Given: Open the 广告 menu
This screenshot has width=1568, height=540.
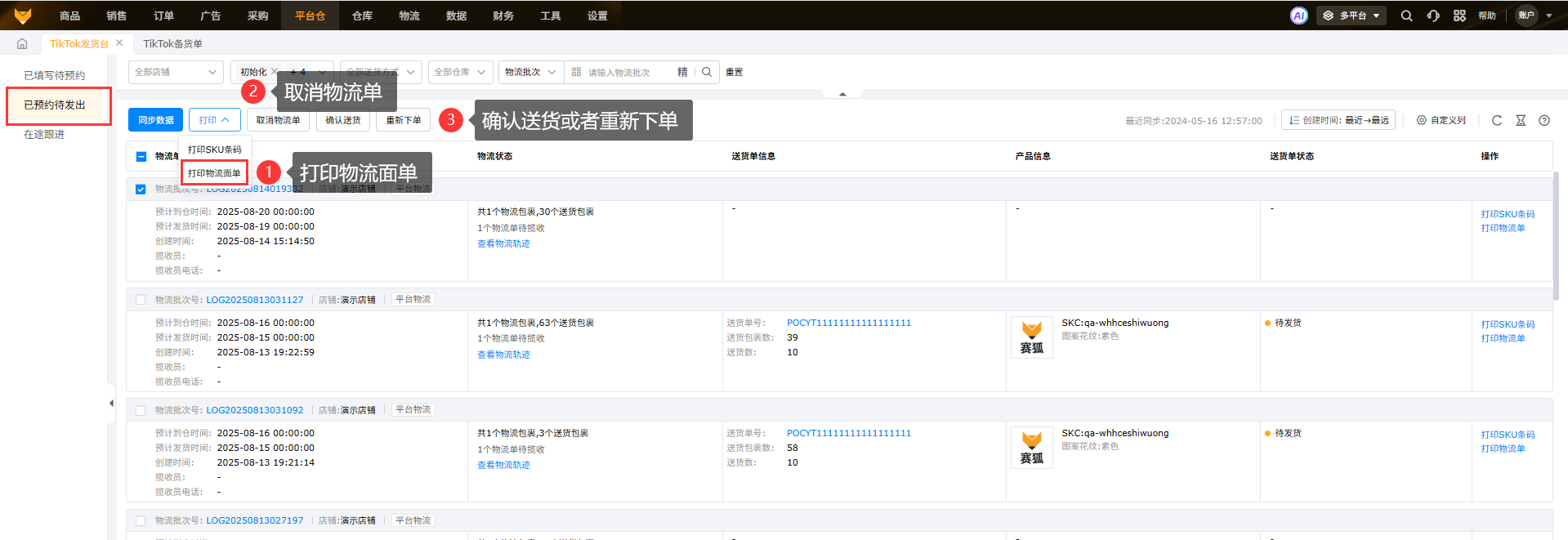Looking at the screenshot, I should pyautogui.click(x=210, y=16).
